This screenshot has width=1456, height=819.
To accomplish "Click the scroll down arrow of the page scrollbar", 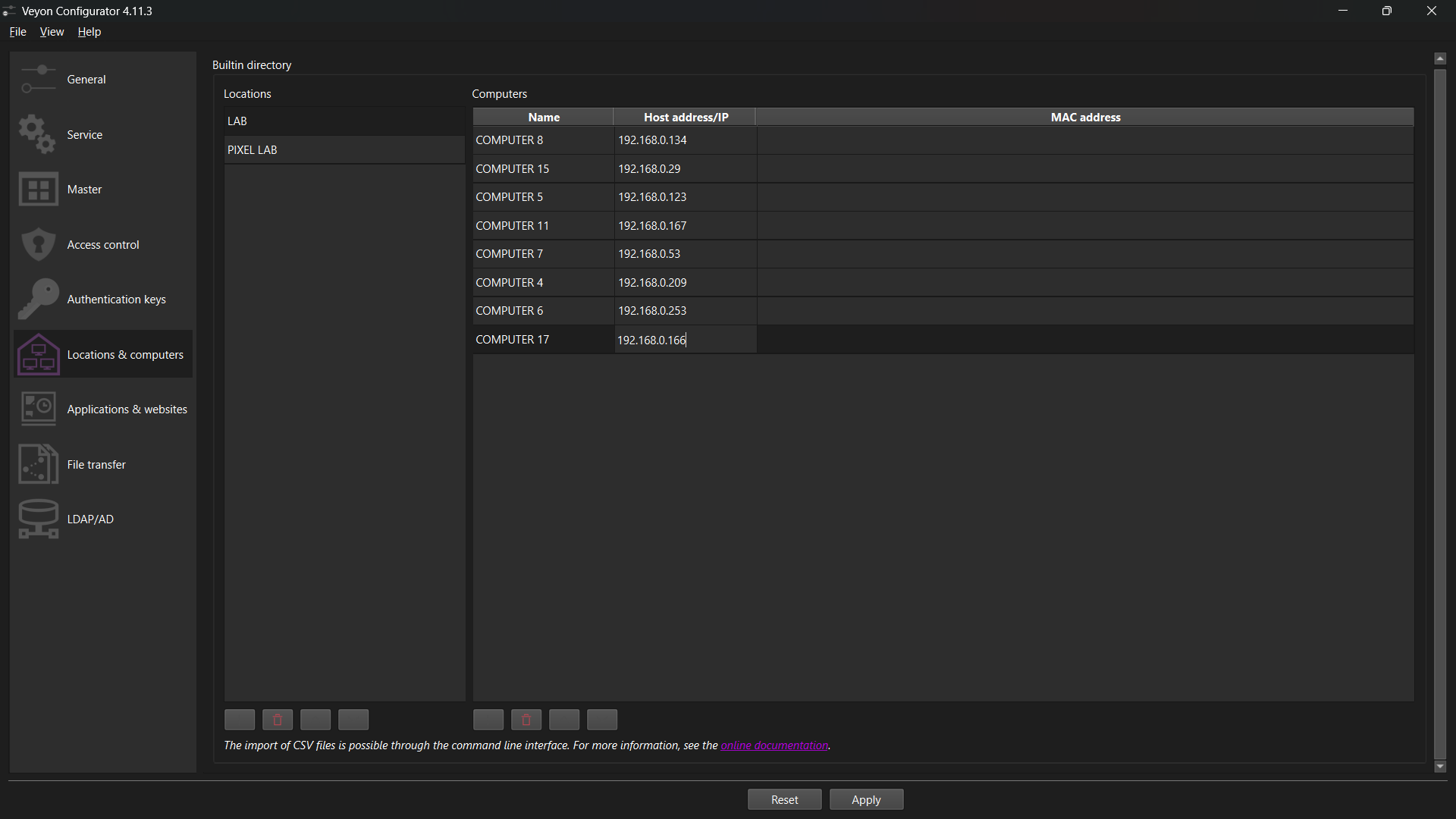I will [1440, 767].
